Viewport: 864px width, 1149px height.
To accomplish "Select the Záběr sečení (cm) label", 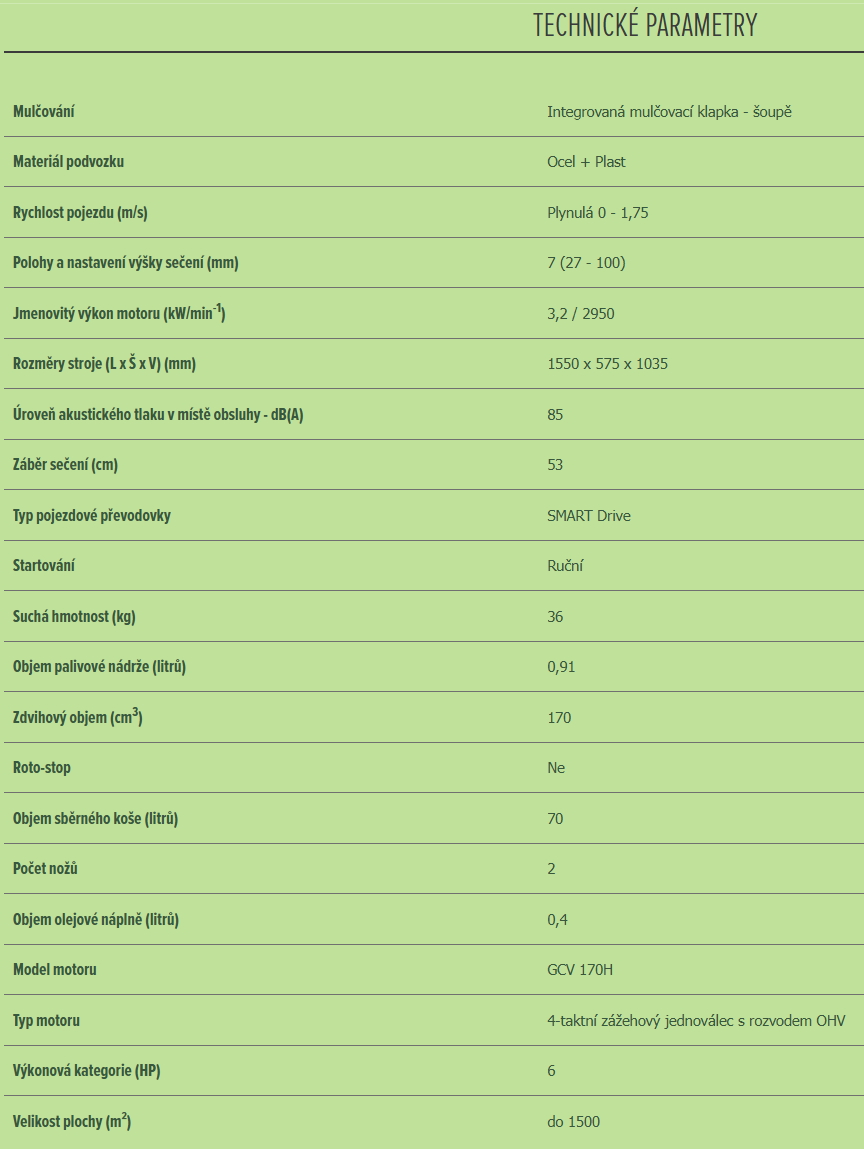I will click(65, 465).
